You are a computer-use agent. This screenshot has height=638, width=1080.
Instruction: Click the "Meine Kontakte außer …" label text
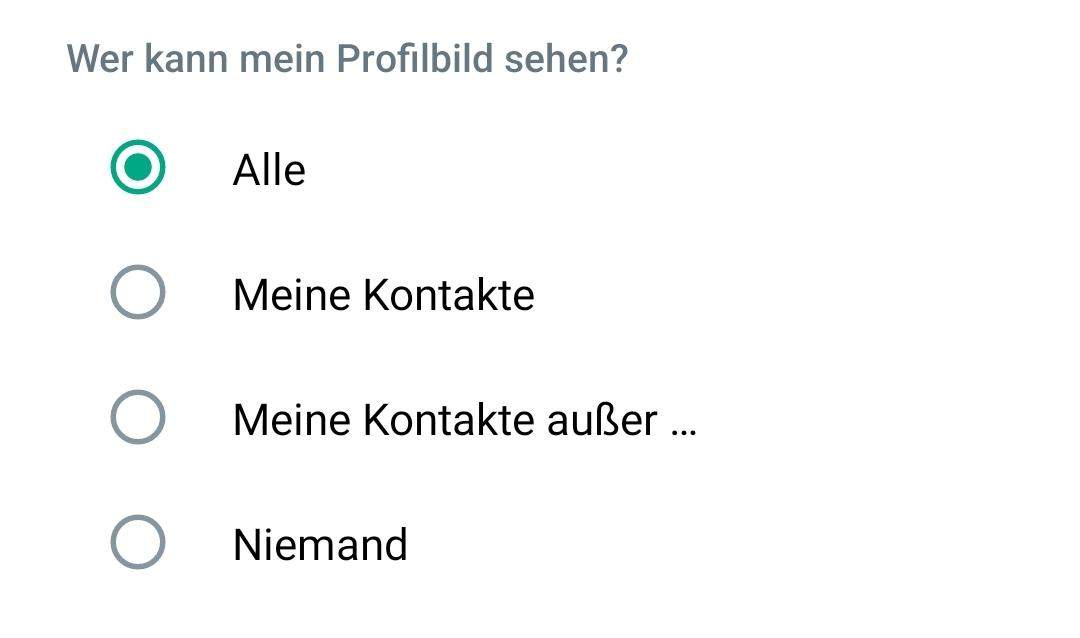tap(463, 420)
